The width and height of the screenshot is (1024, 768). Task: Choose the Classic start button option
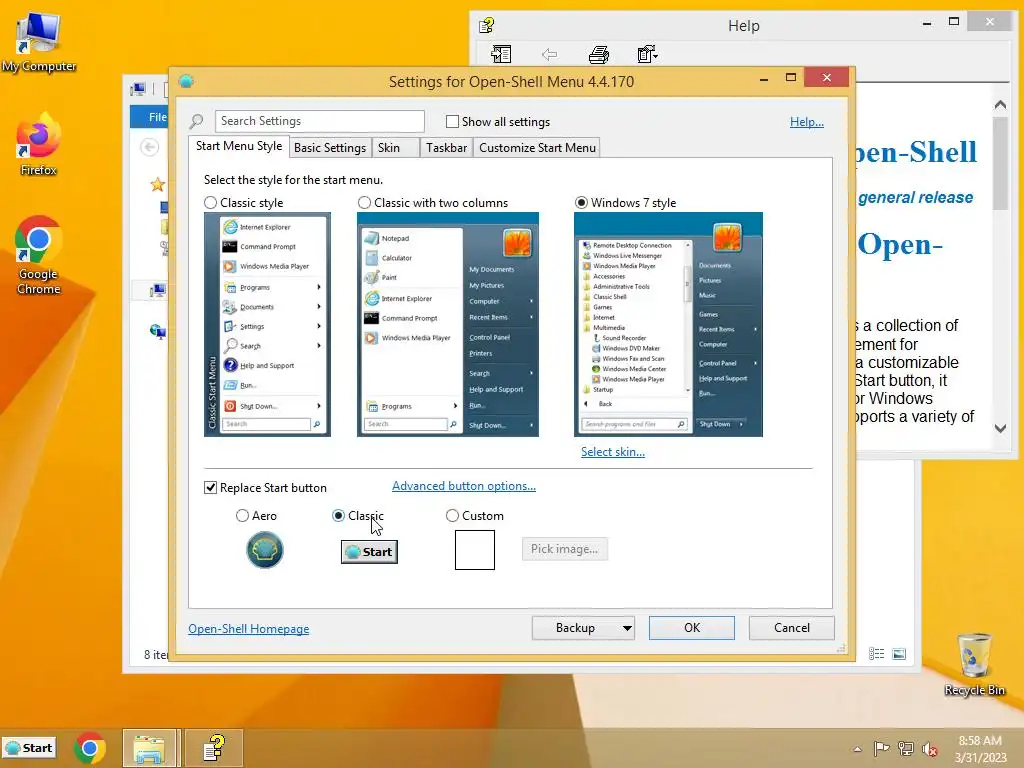(x=338, y=516)
